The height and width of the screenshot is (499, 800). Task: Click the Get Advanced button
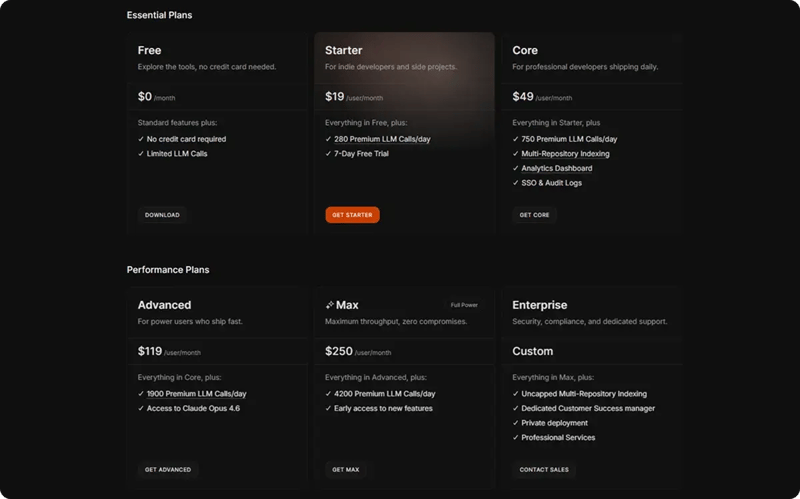coord(168,469)
